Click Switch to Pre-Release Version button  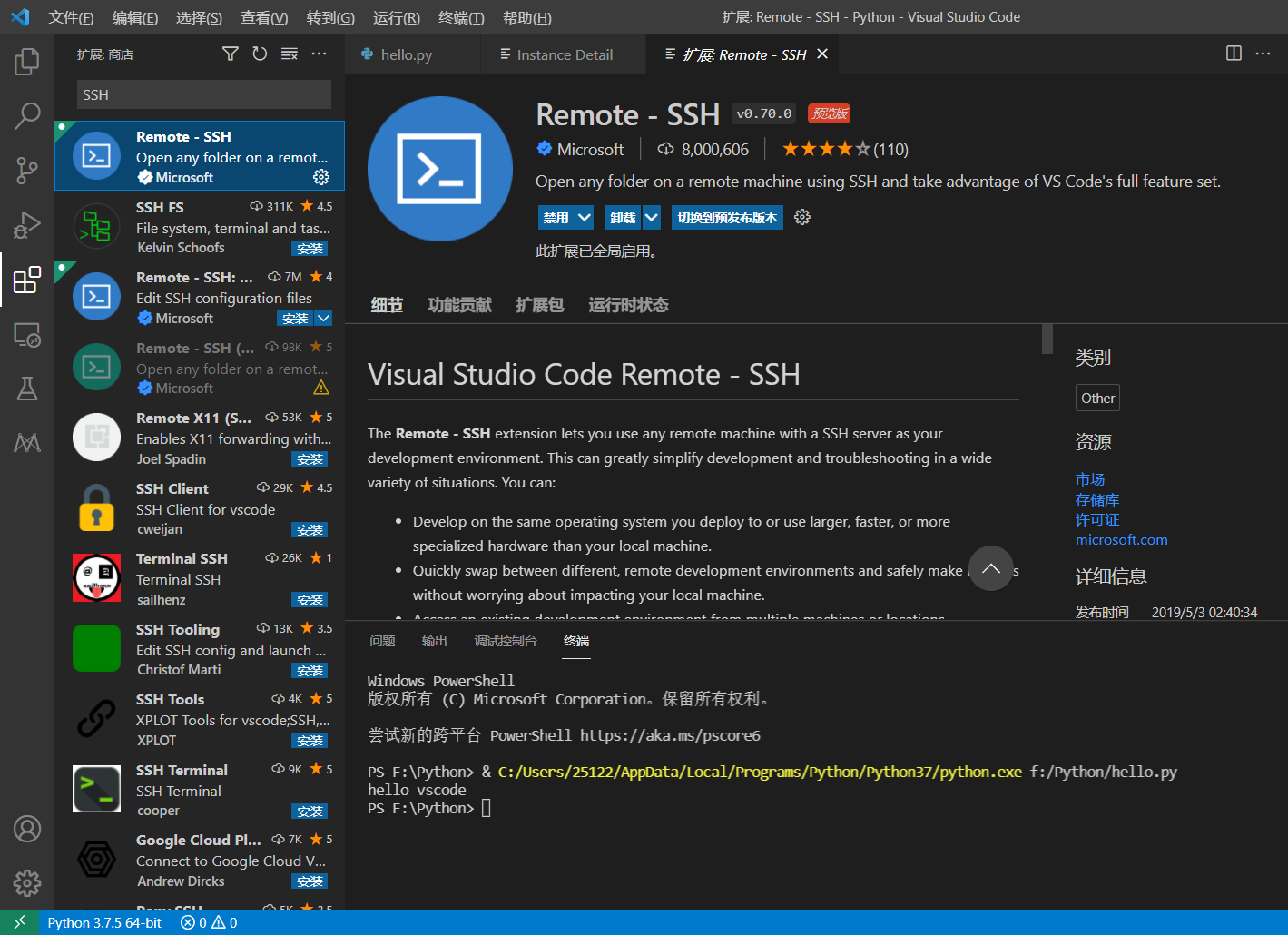coord(727,217)
